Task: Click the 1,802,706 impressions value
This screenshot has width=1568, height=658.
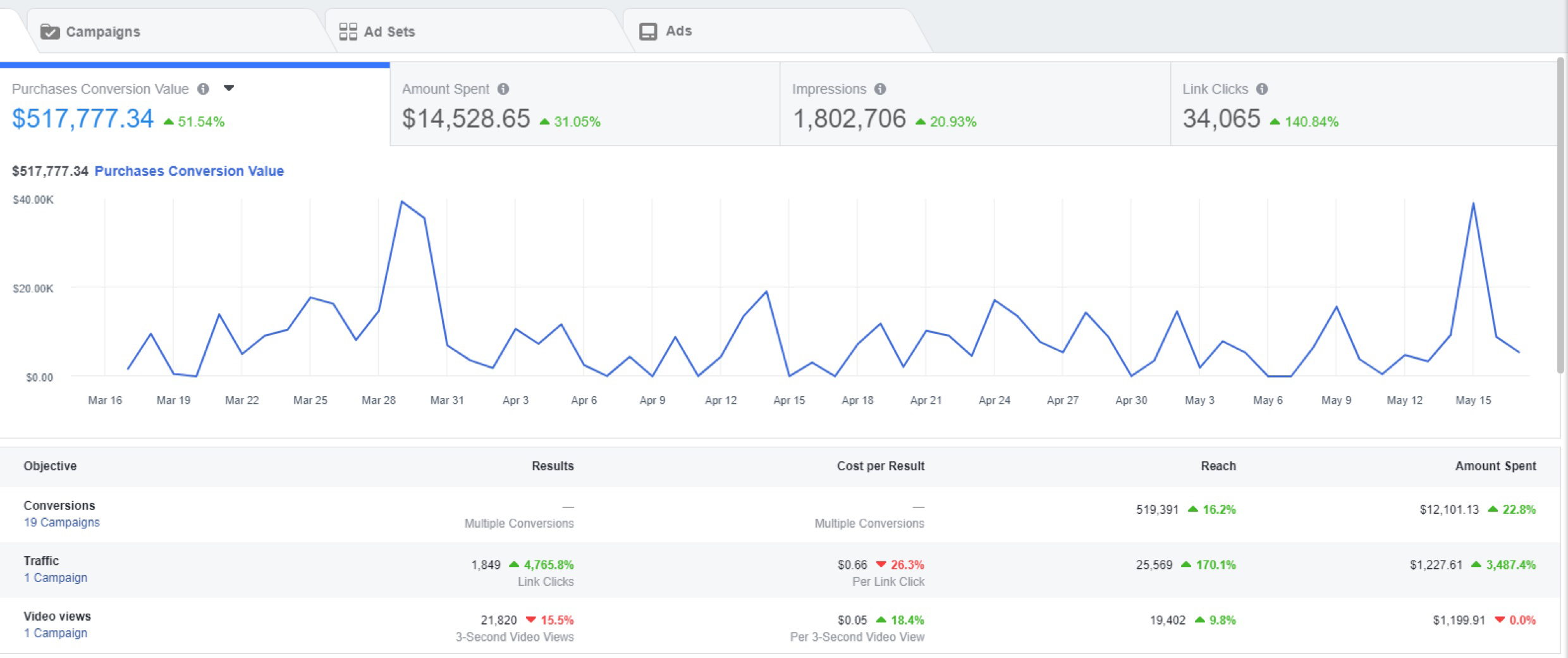Action: pos(849,119)
